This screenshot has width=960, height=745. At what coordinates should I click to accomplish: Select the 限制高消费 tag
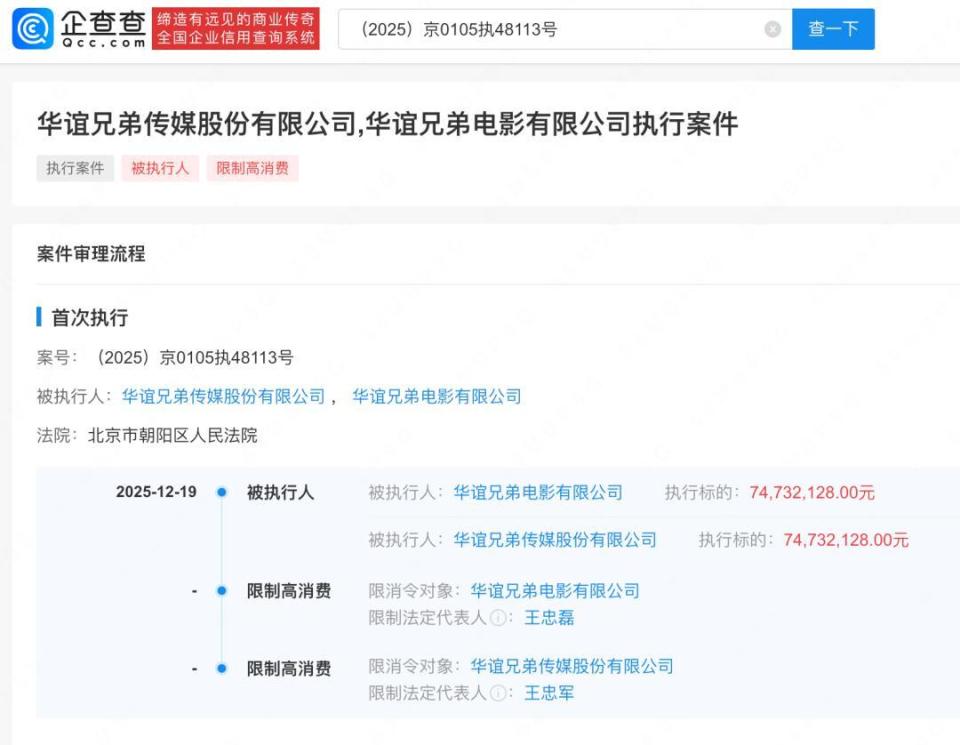(x=253, y=168)
